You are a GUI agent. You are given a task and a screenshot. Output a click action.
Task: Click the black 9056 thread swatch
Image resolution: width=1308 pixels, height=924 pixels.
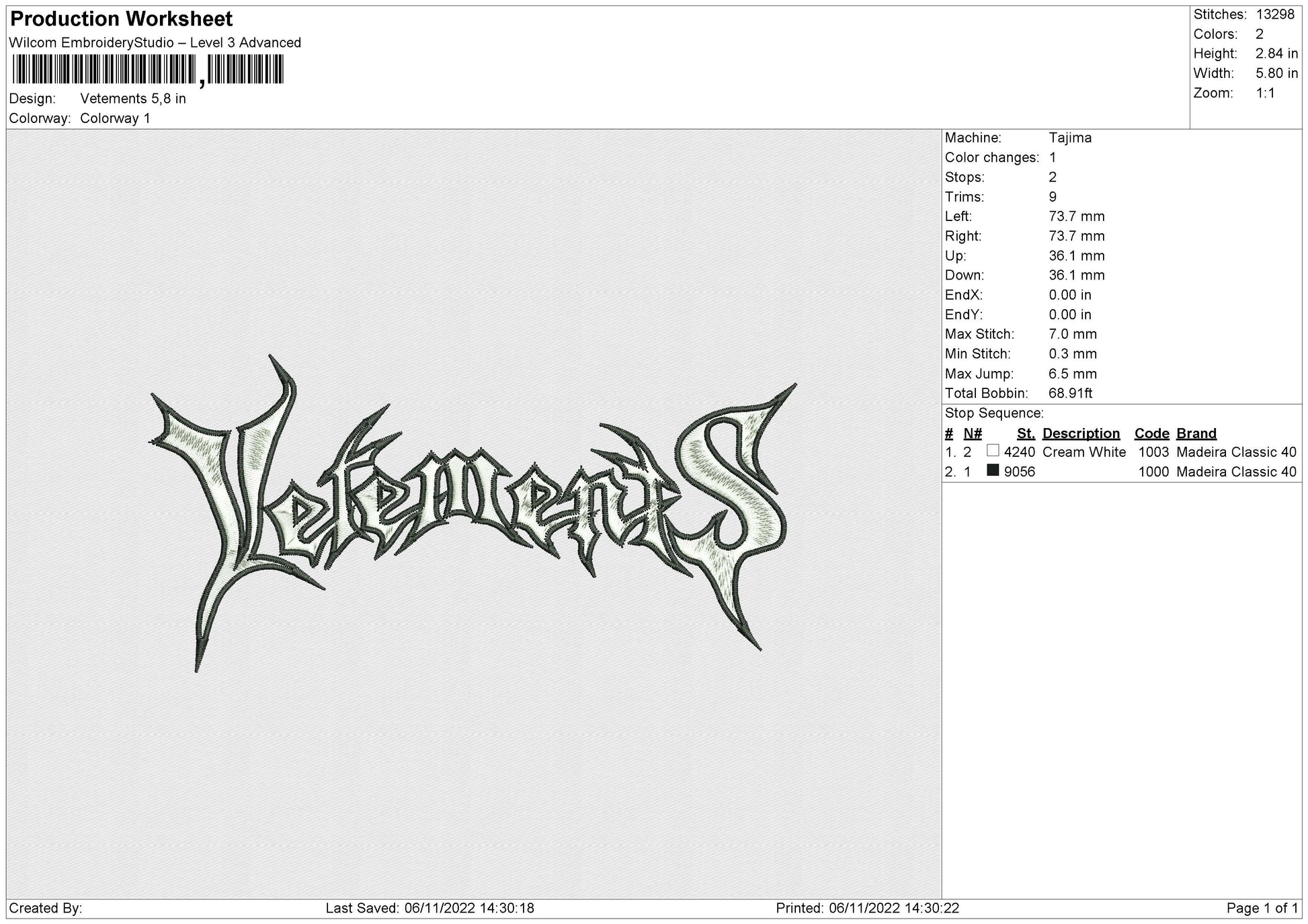point(993,470)
